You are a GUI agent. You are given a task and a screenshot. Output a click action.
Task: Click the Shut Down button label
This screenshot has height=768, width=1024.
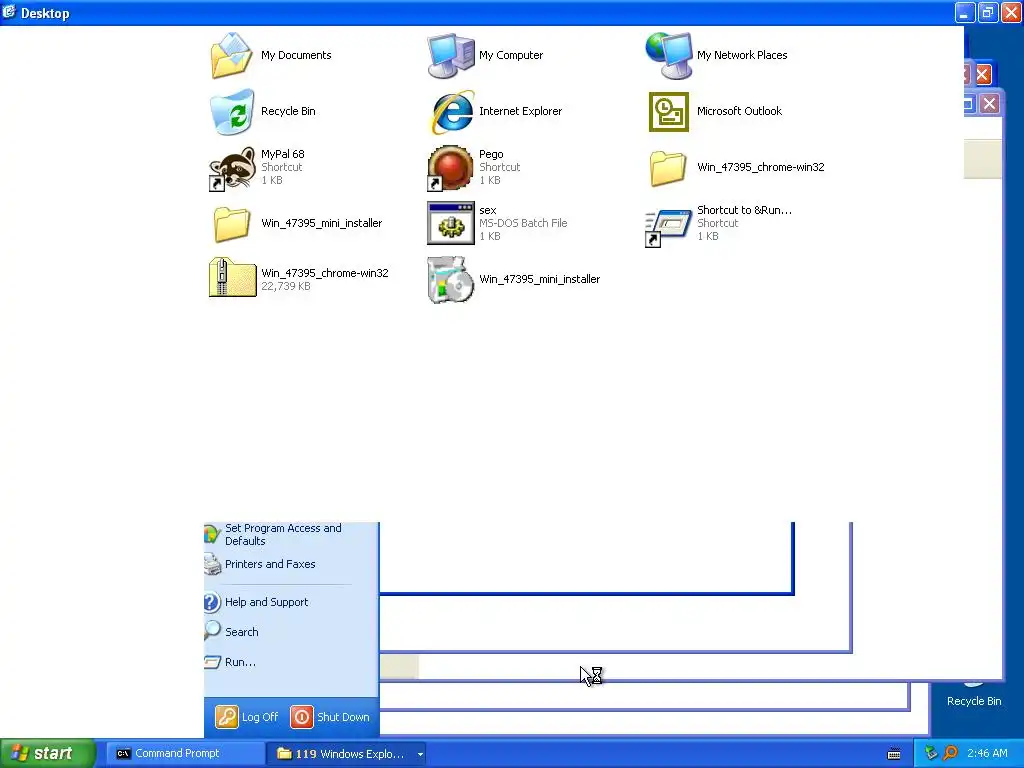click(344, 717)
